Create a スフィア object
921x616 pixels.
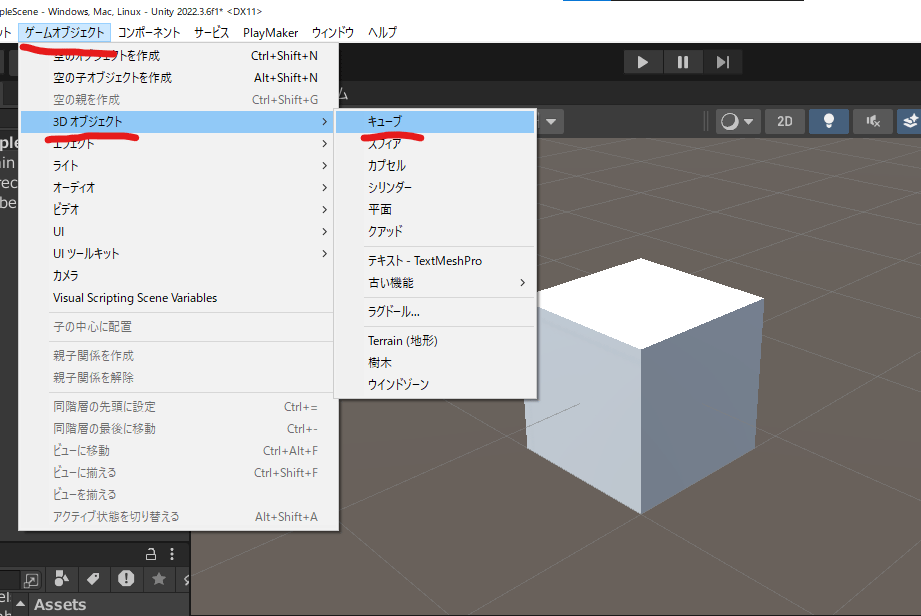[435, 143]
